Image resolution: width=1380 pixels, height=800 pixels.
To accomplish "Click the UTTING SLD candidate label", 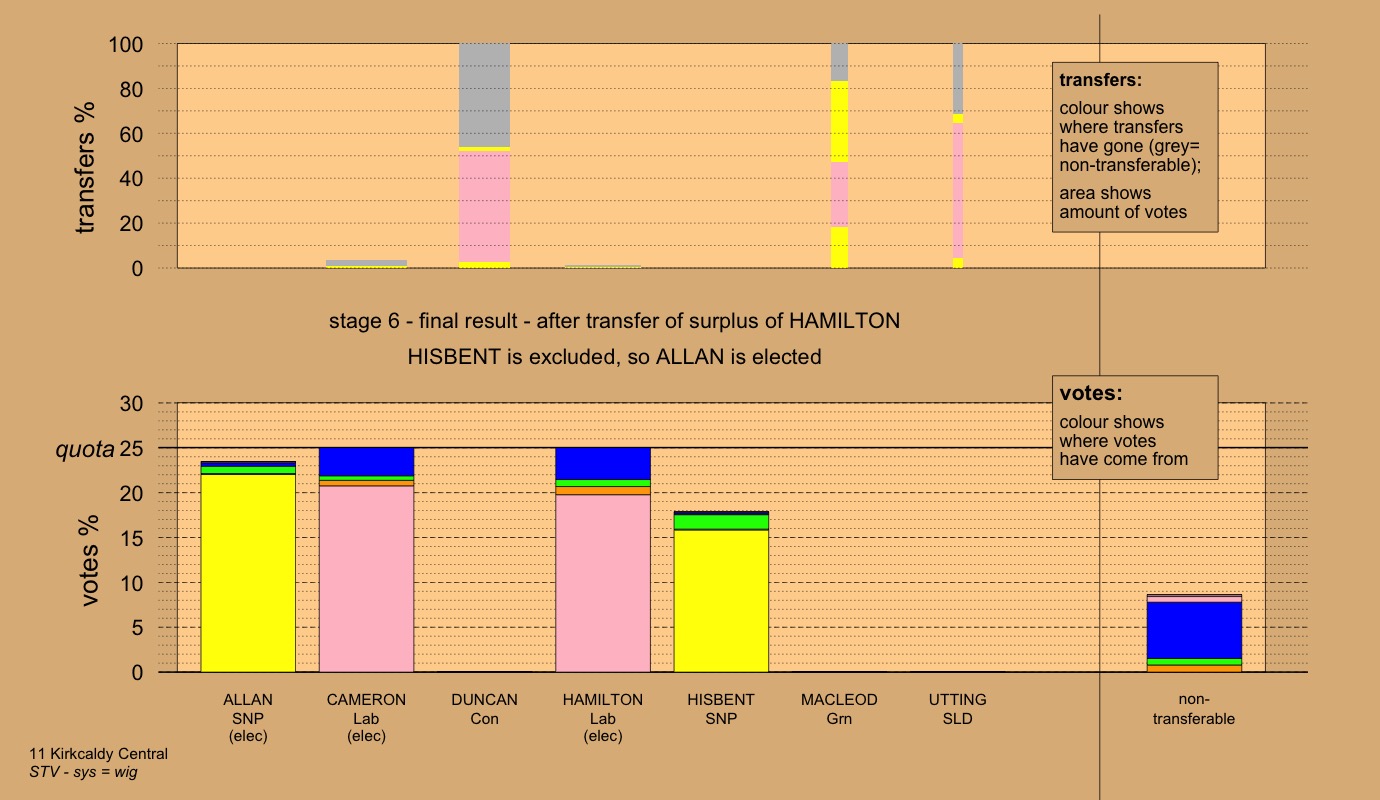I will tap(957, 709).
